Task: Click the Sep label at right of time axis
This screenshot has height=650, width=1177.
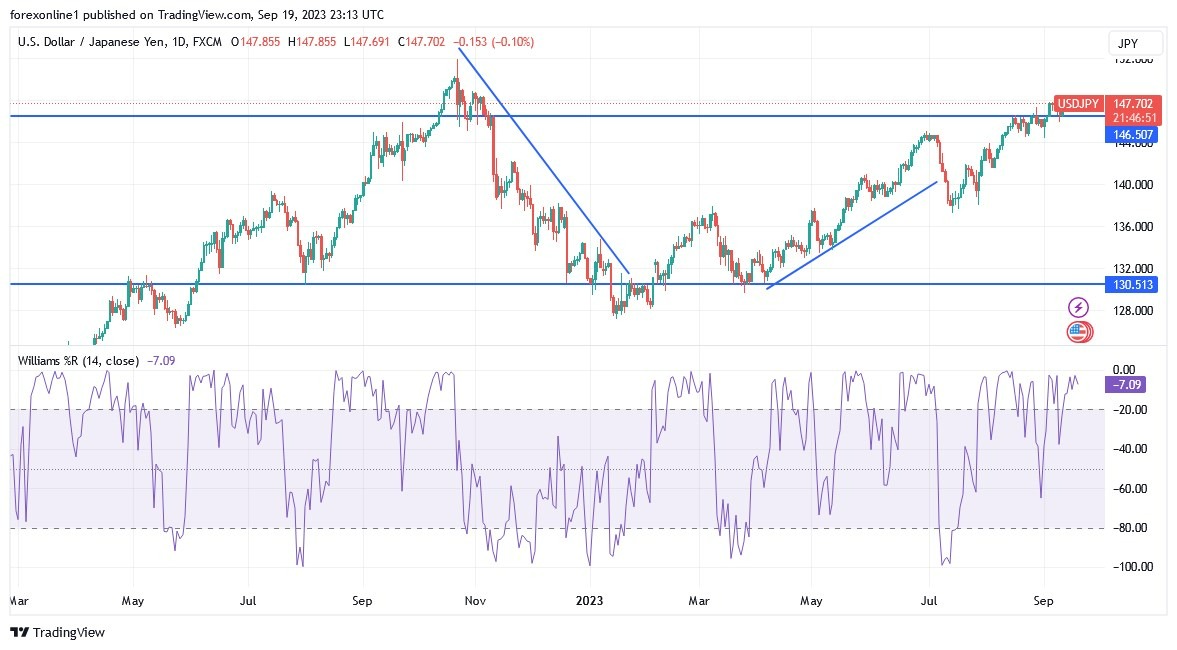Action: tap(1044, 602)
